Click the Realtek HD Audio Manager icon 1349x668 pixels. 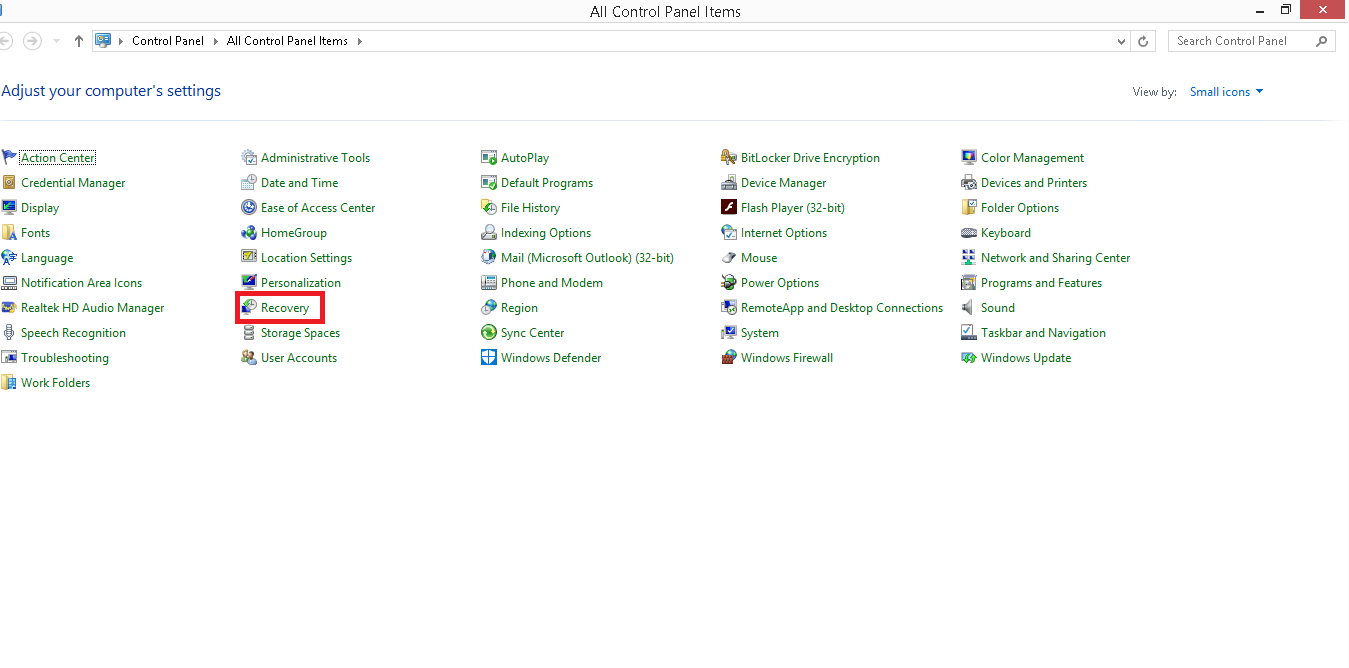[x=9, y=307]
